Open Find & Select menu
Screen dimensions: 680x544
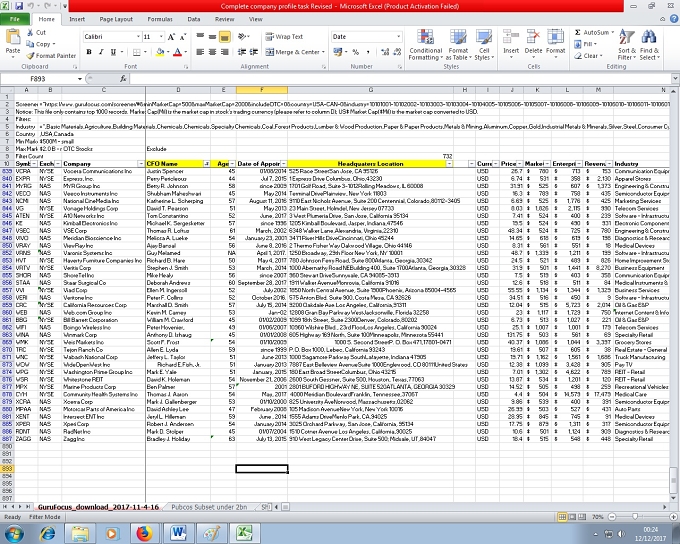coord(649,45)
